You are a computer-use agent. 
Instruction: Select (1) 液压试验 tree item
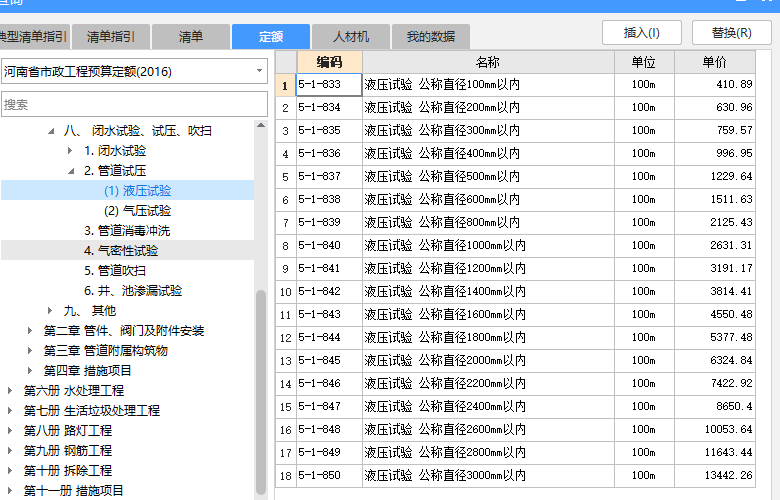pyautogui.click(x=137, y=191)
